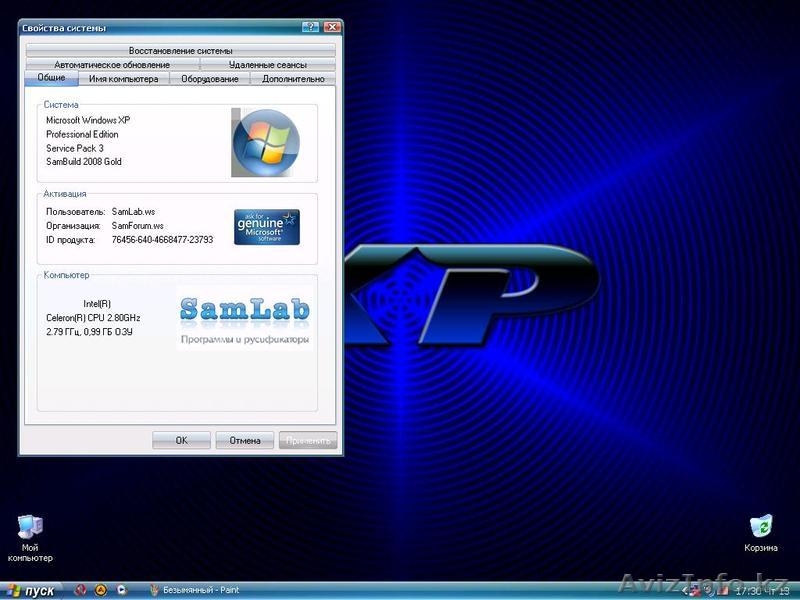Click the help question mark button in title bar
800x600 pixels.
(x=313, y=28)
